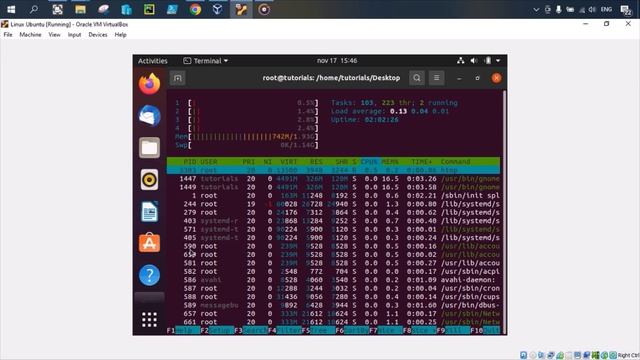
Task: Click the VirtualBox optical drive status icon
Action: pos(532,355)
